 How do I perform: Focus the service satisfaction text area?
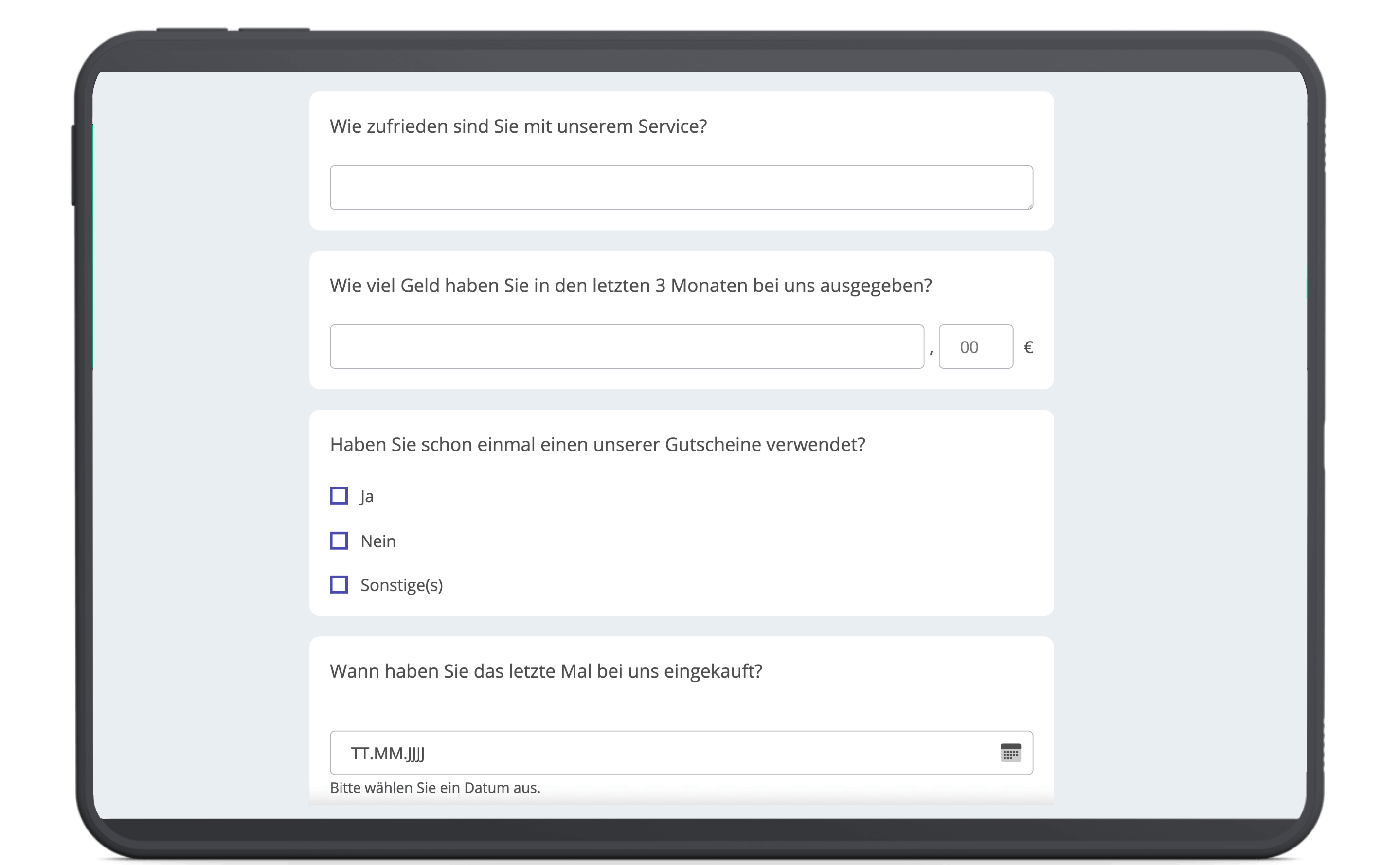tap(681, 188)
